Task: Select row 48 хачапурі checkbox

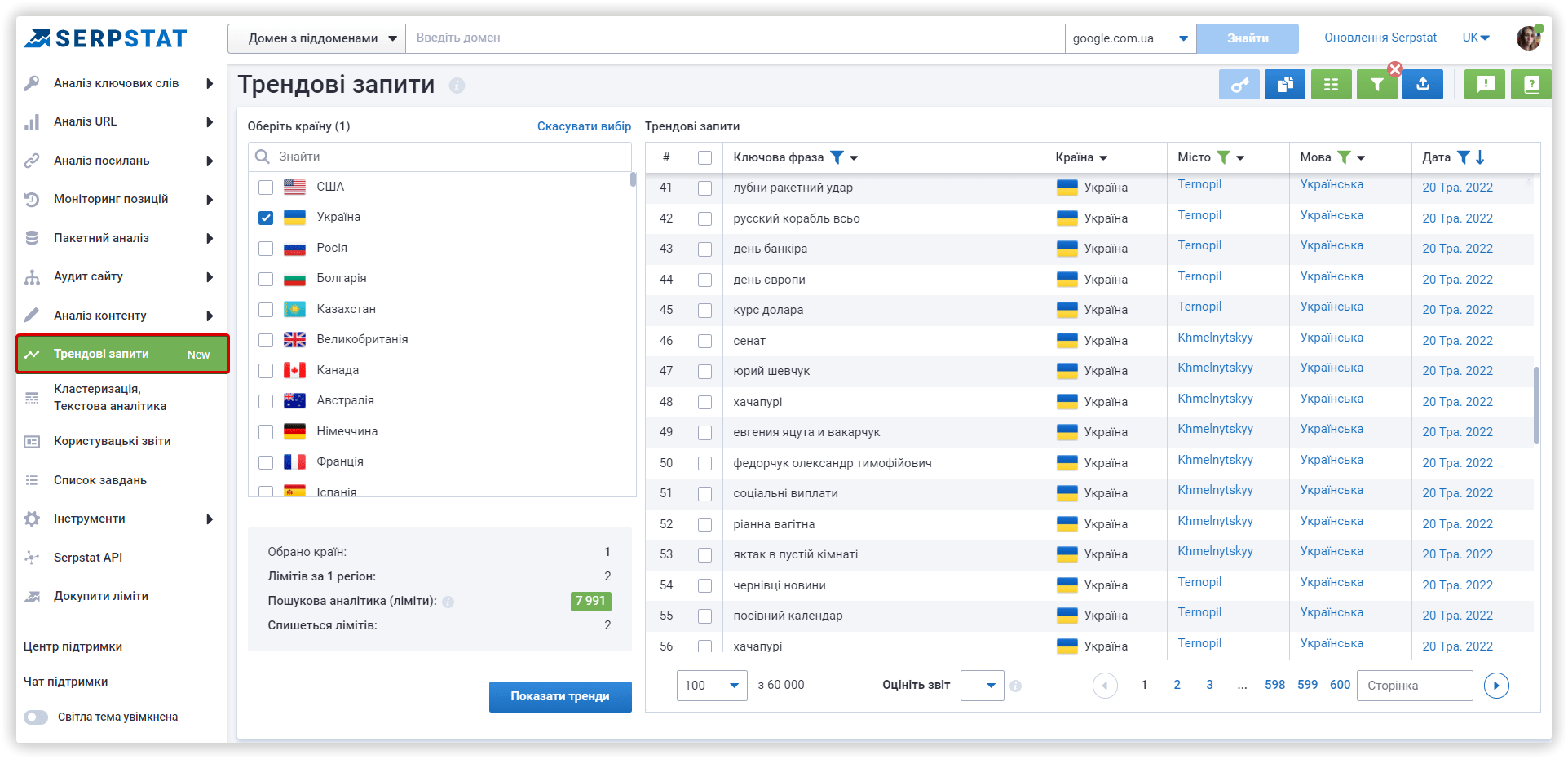Action: [705, 402]
